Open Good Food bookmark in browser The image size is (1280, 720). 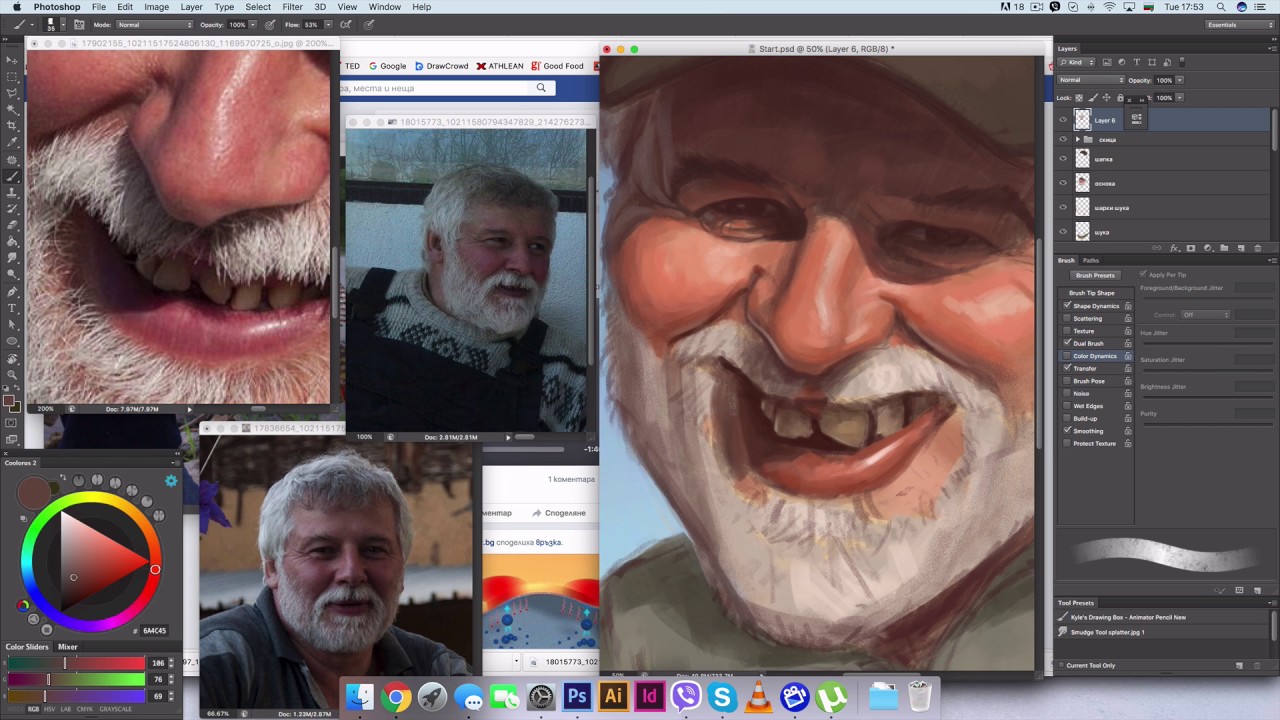pyautogui.click(x=558, y=66)
